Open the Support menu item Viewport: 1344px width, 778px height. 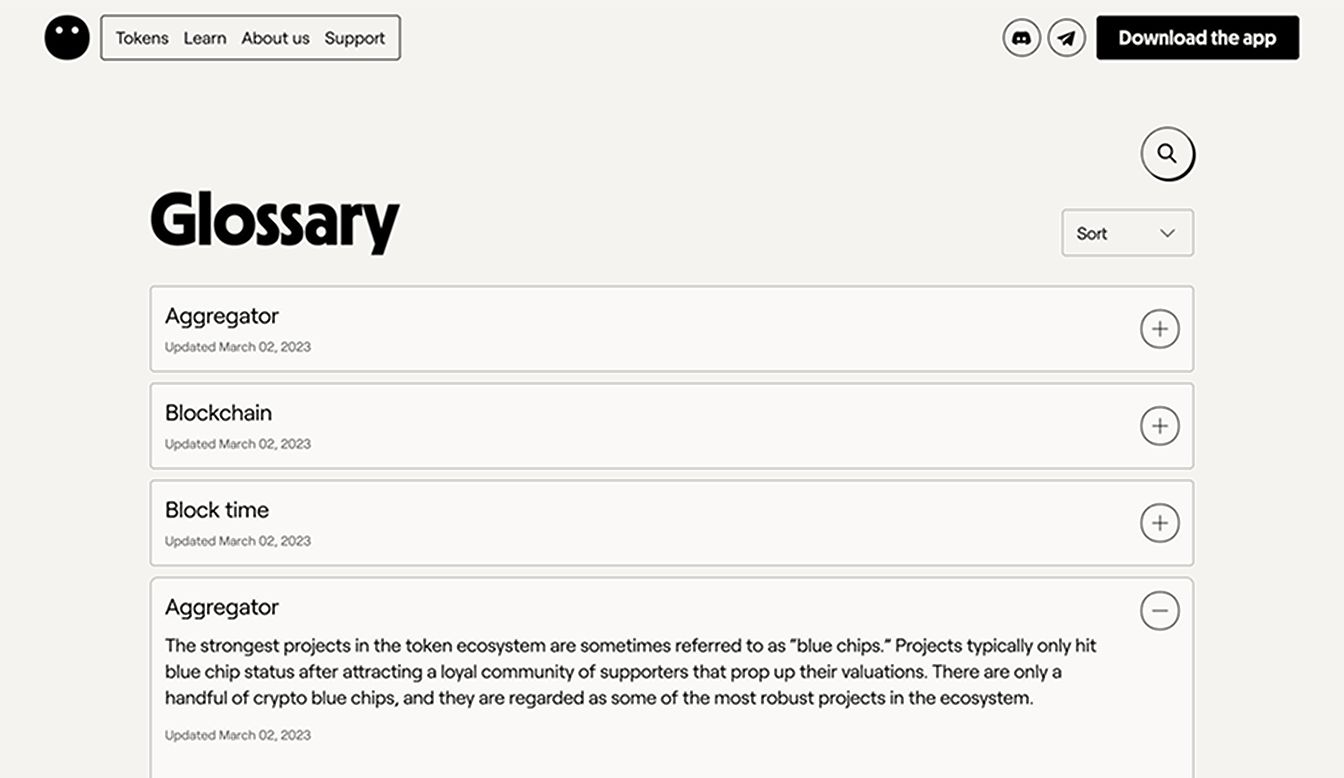pyautogui.click(x=354, y=38)
